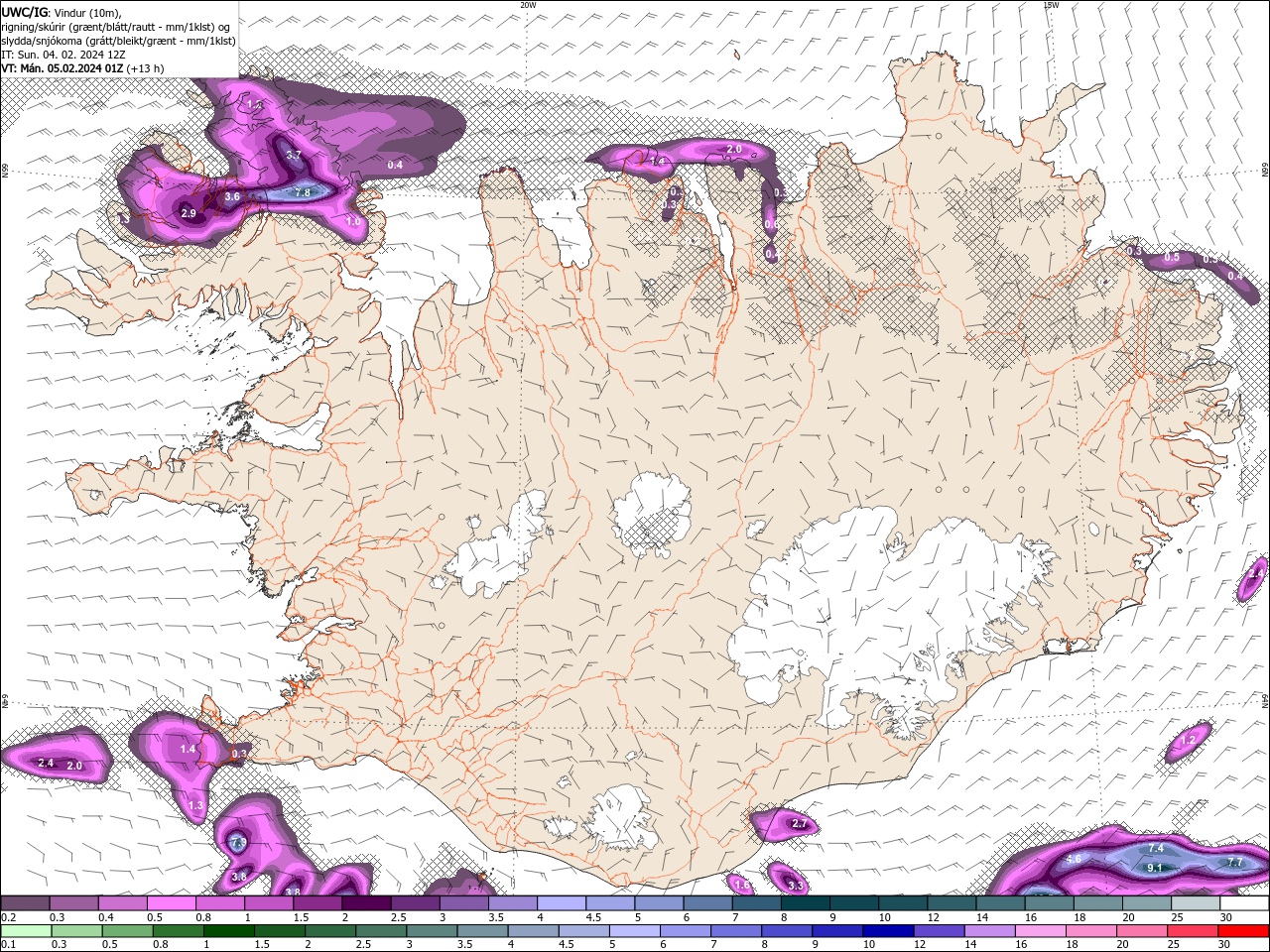This screenshot has width=1270, height=952.
Task: Click the '2.7' value off the south coast
Action: (800, 824)
